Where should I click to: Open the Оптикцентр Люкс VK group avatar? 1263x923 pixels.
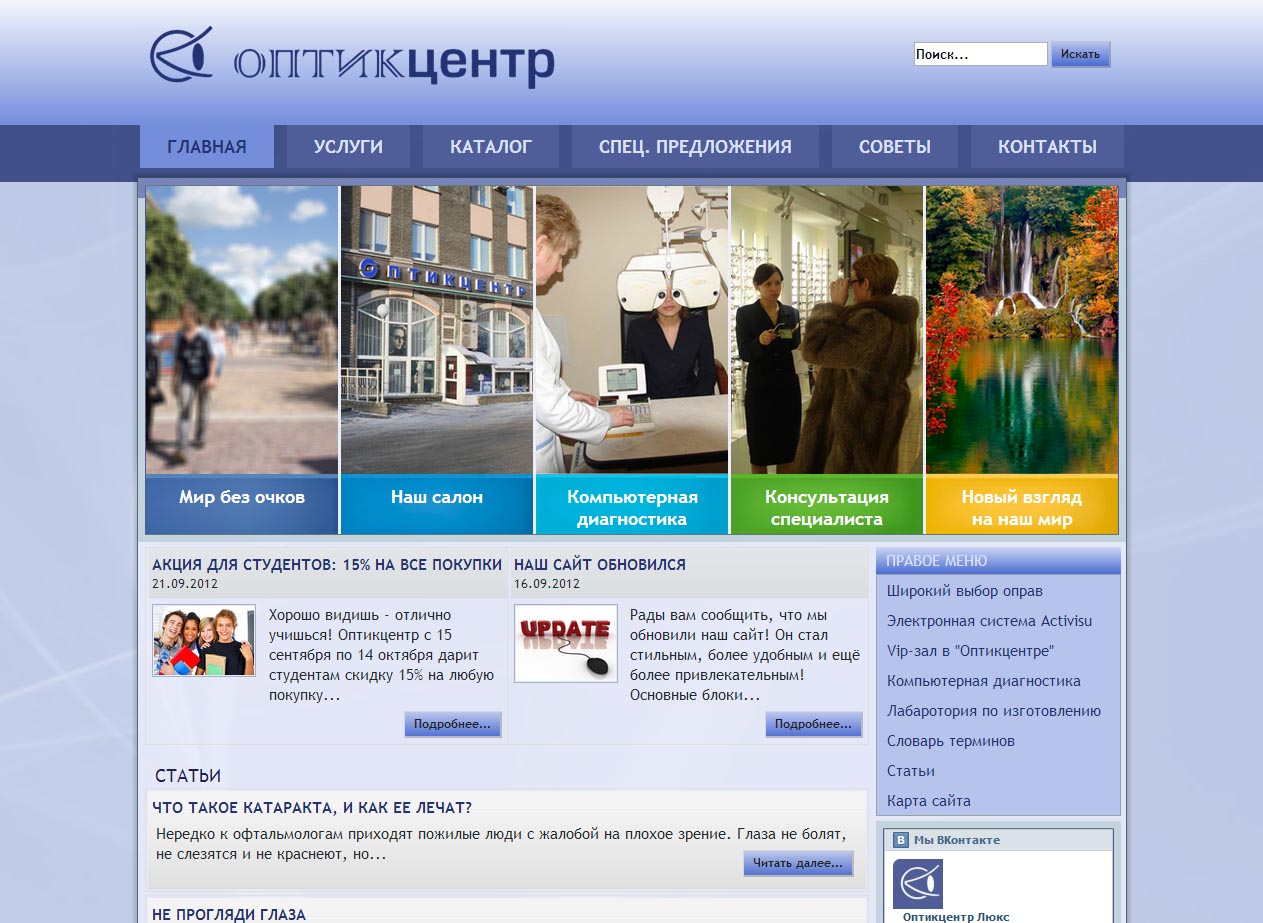pos(917,884)
